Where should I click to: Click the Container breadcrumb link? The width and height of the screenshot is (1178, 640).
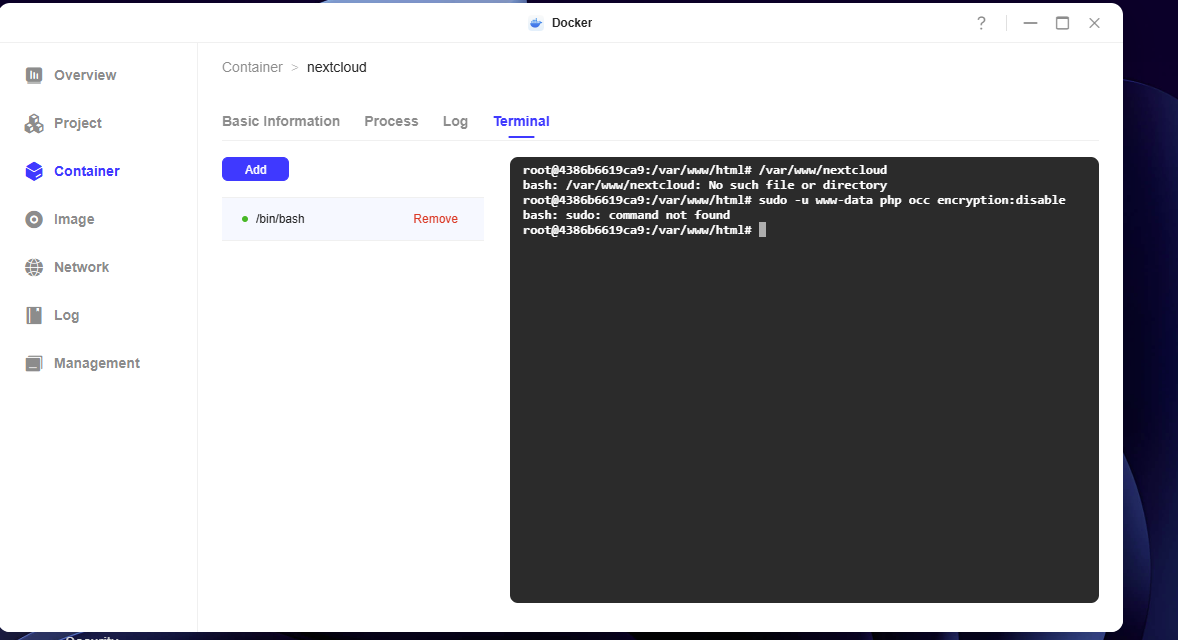point(252,68)
